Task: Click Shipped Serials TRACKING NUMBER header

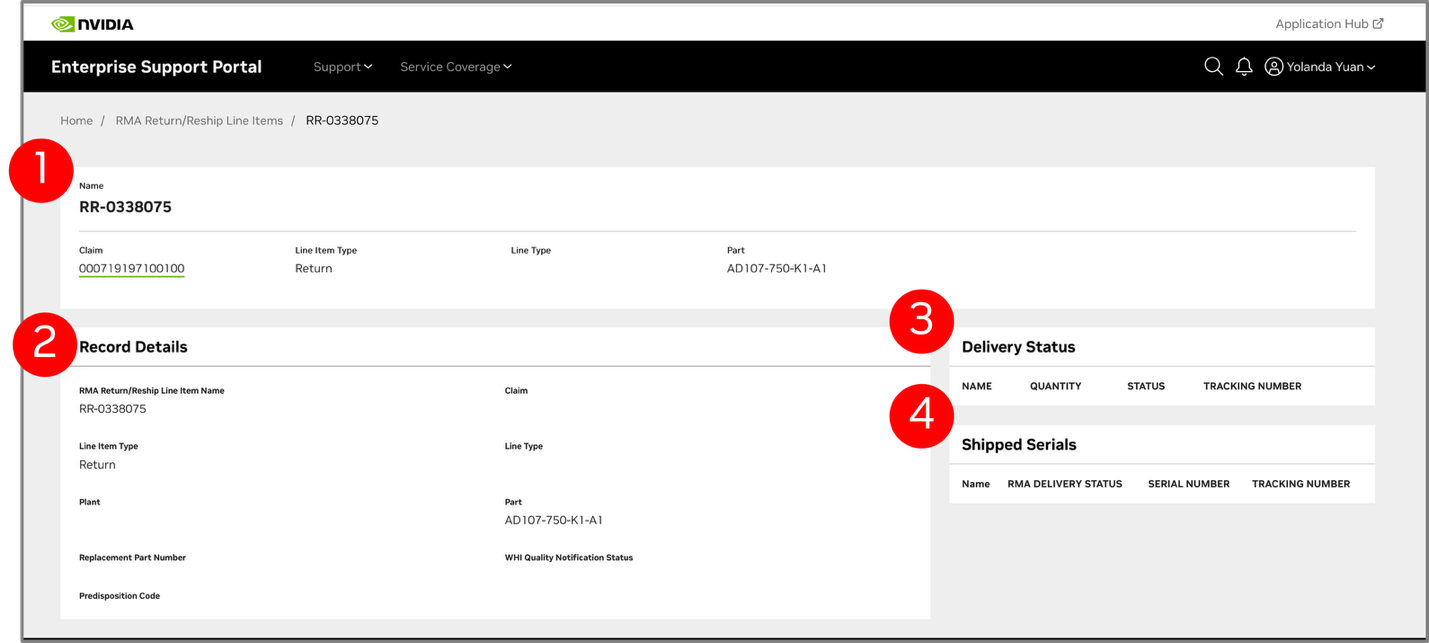Action: (x=1301, y=484)
